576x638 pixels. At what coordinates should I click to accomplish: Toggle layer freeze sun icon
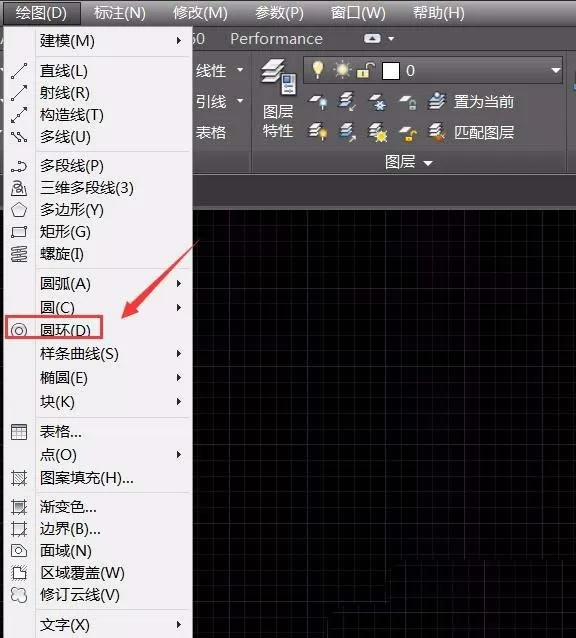tap(342, 70)
